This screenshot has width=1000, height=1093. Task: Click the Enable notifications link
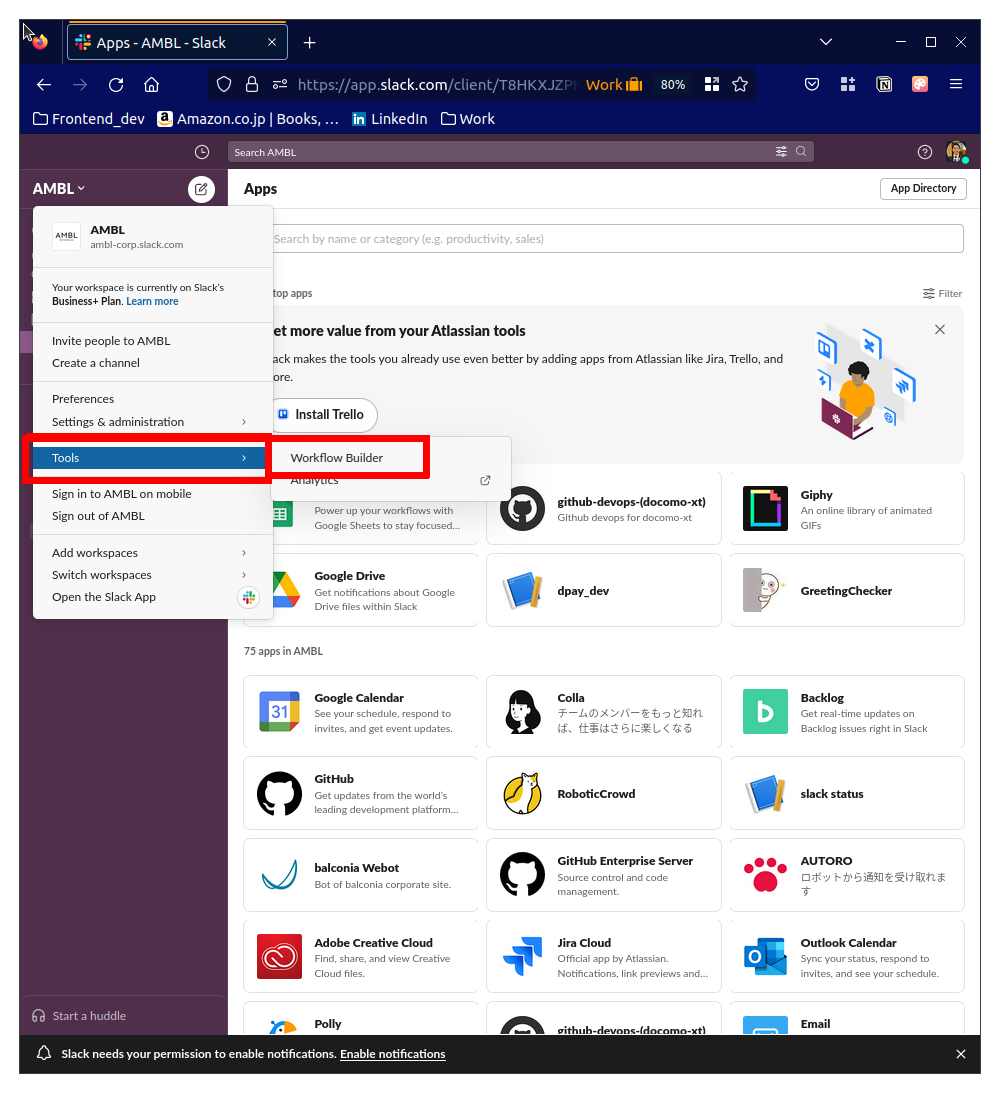(x=392, y=1054)
